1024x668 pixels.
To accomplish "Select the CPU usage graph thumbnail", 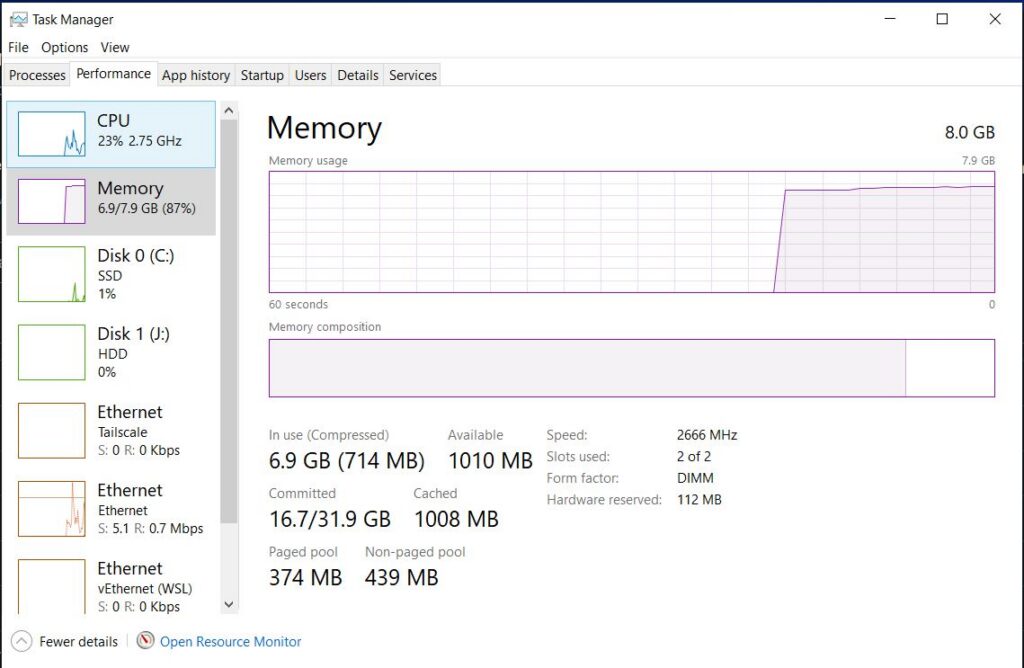I will click(52, 134).
